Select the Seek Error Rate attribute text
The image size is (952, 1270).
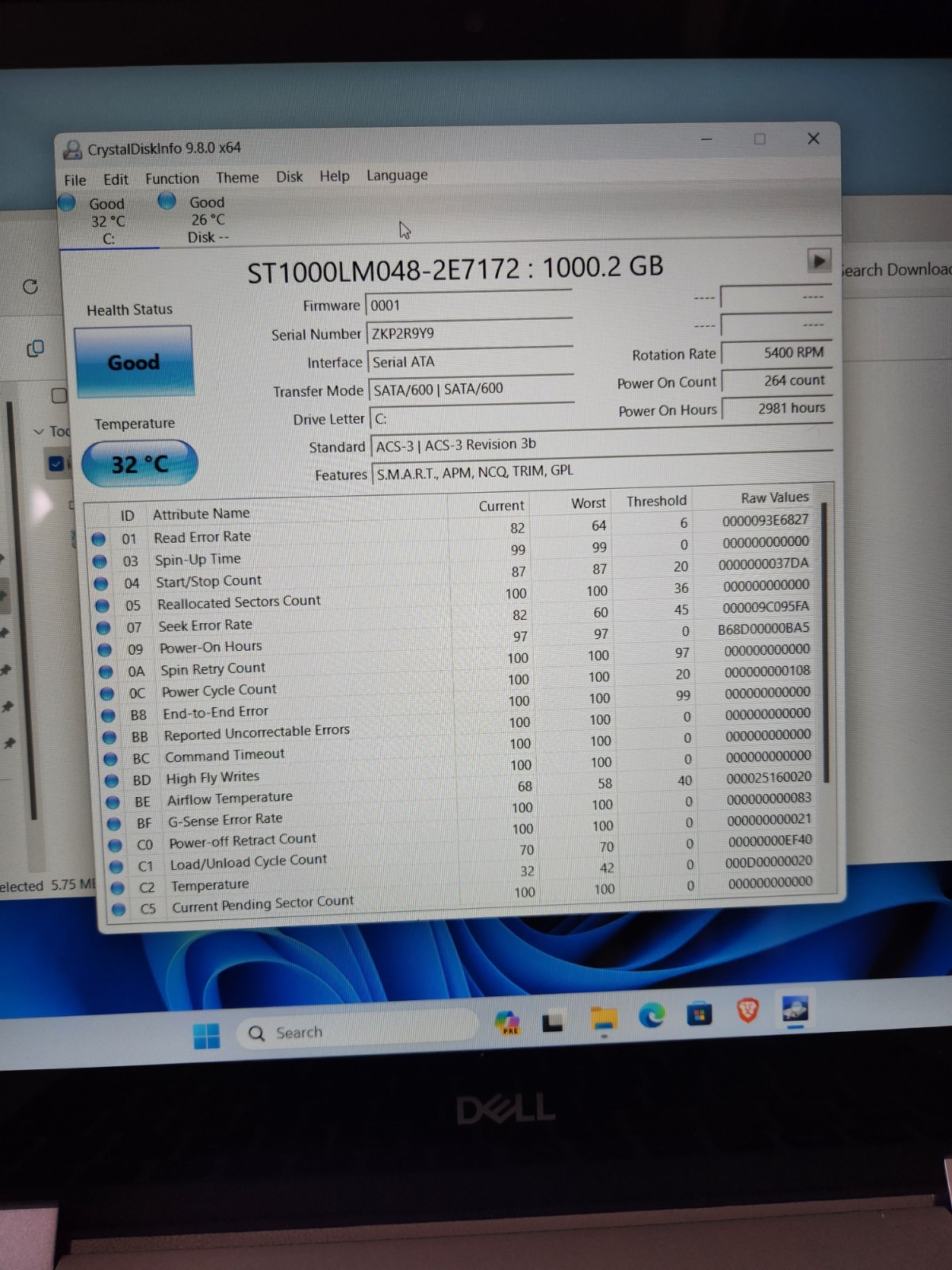coord(205,625)
